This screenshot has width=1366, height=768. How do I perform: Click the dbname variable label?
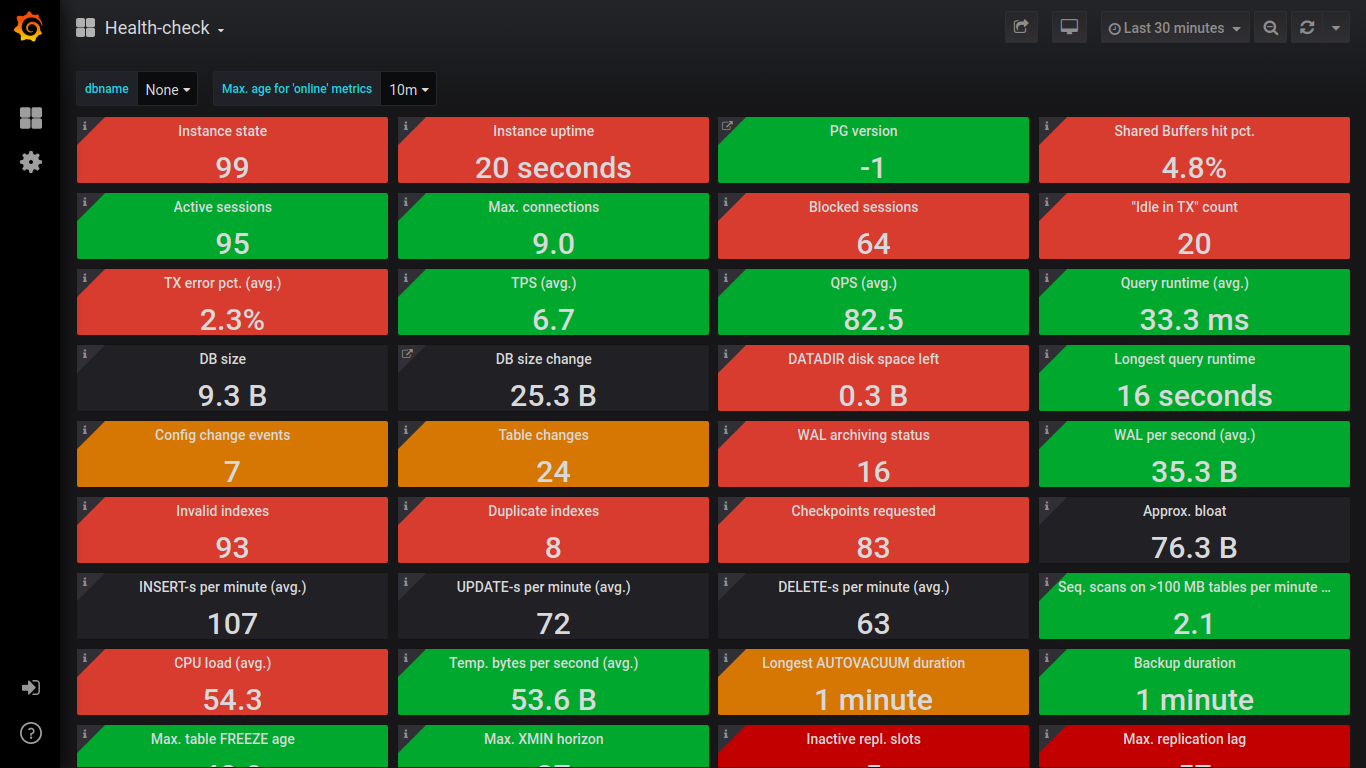coord(107,89)
